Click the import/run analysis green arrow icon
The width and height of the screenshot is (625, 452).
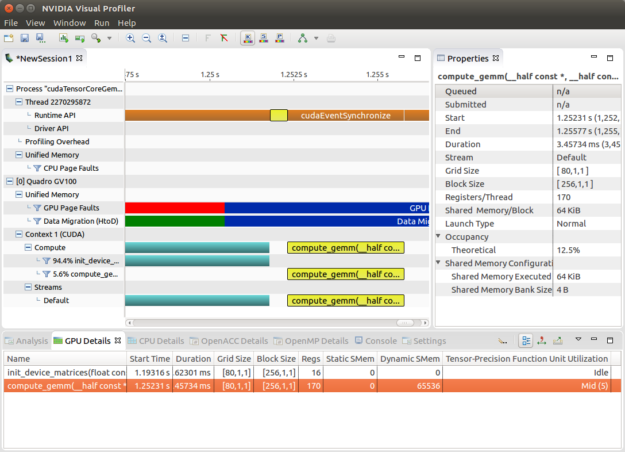pos(63,38)
